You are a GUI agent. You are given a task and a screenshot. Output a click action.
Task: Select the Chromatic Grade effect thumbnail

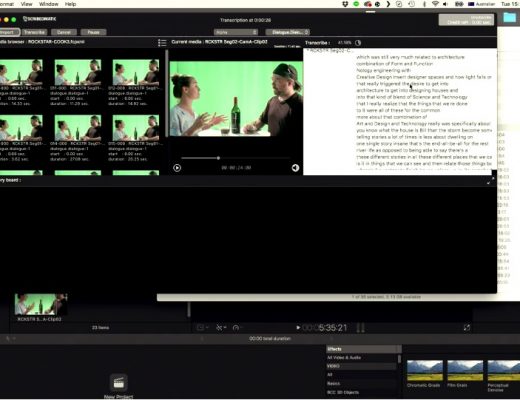(x=425, y=370)
